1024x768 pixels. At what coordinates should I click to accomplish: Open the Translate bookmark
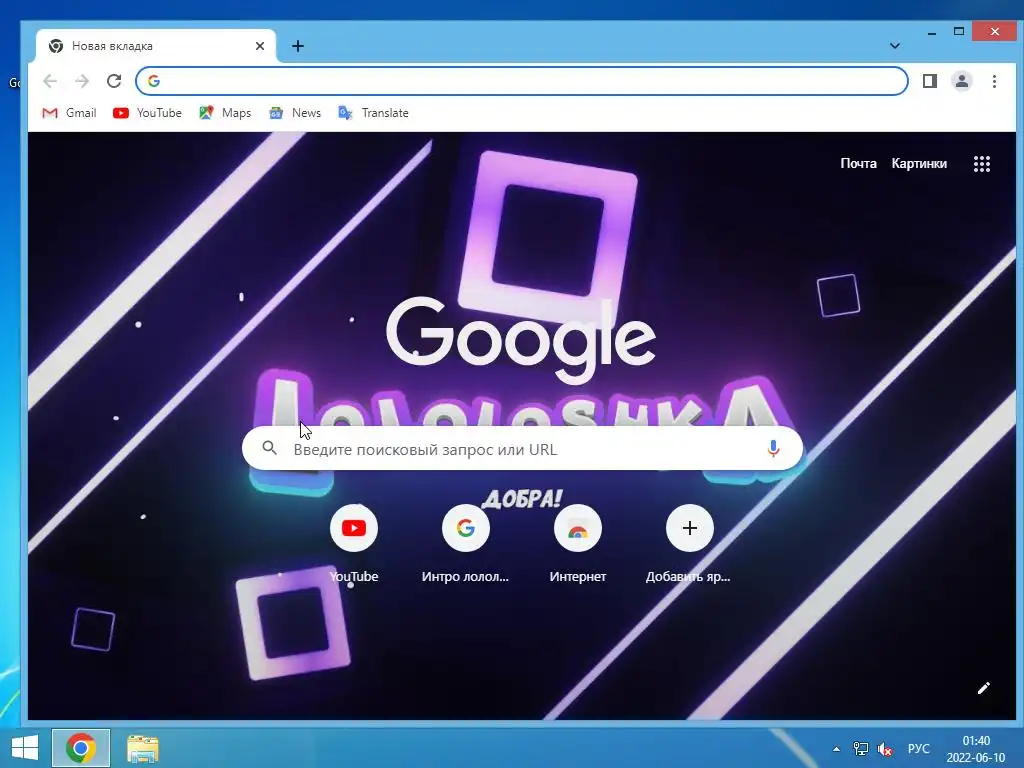[374, 113]
